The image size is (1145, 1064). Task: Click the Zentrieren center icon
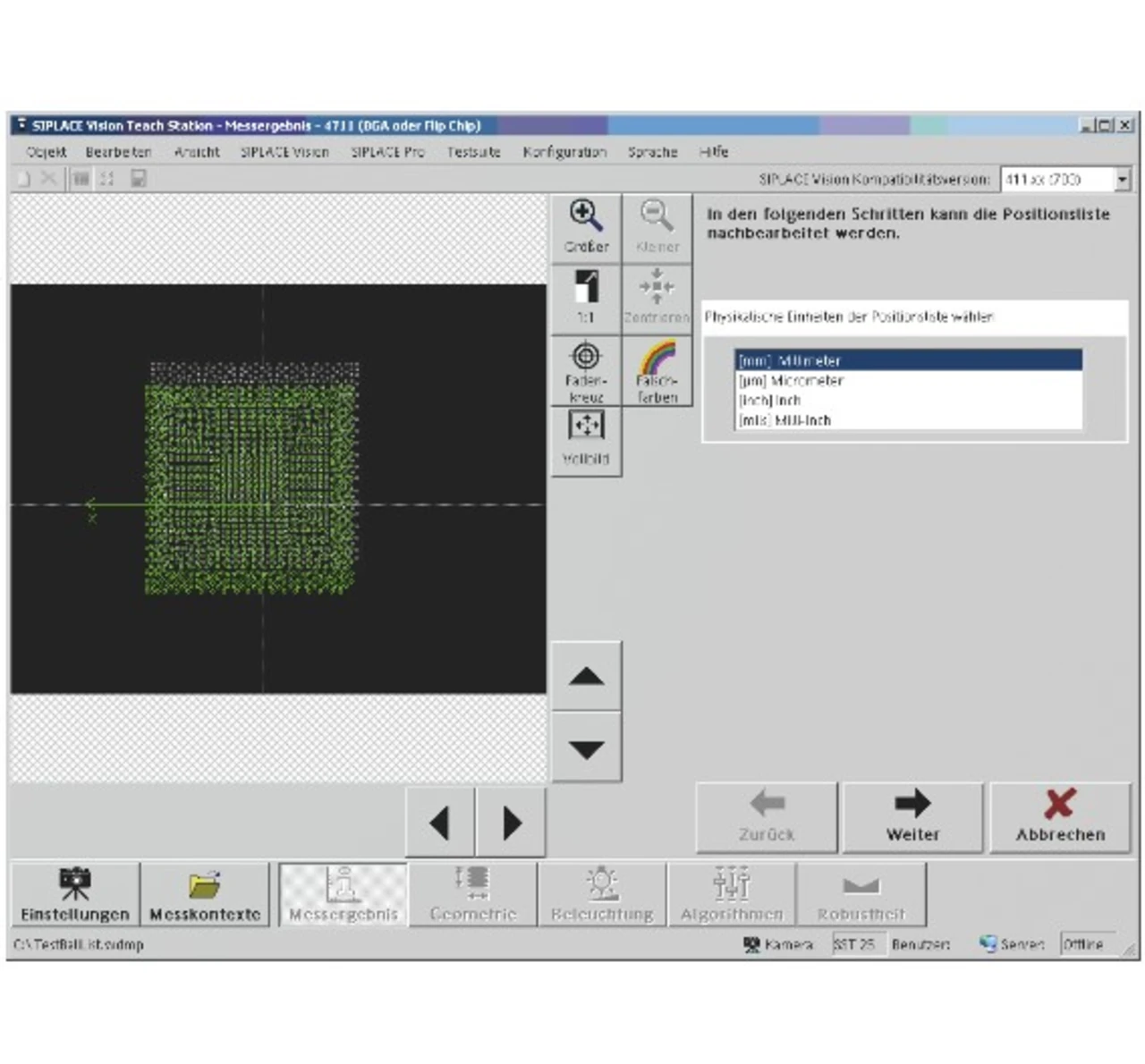tap(657, 299)
